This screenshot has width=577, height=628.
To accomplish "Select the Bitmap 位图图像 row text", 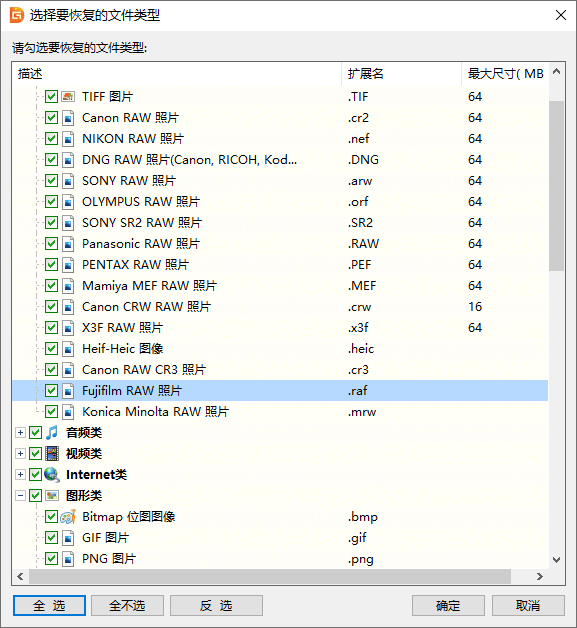I will point(129,517).
